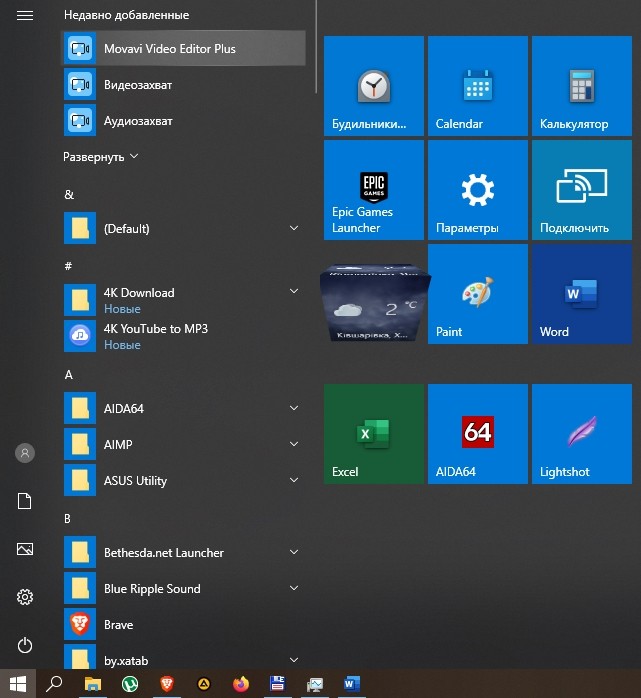Open Firefox from the taskbar
Image resolution: width=641 pixels, height=698 pixels.
241,683
